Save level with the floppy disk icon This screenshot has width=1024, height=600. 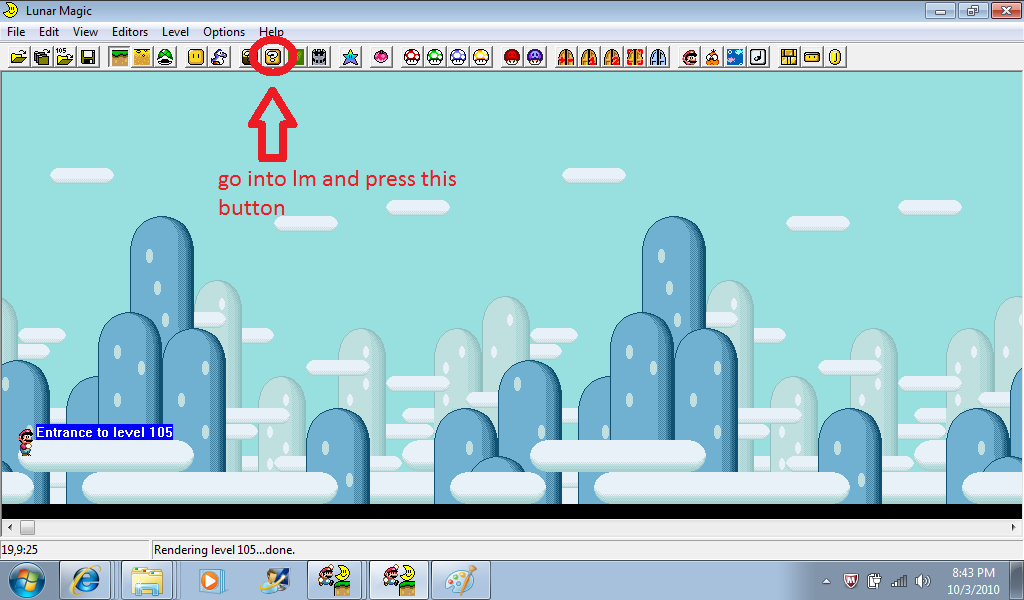click(x=88, y=57)
